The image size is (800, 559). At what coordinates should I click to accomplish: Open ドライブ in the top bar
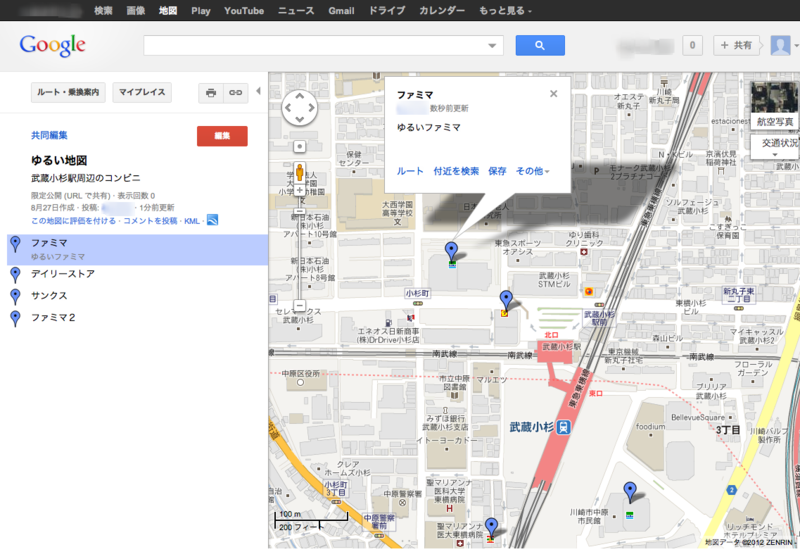coord(387,10)
